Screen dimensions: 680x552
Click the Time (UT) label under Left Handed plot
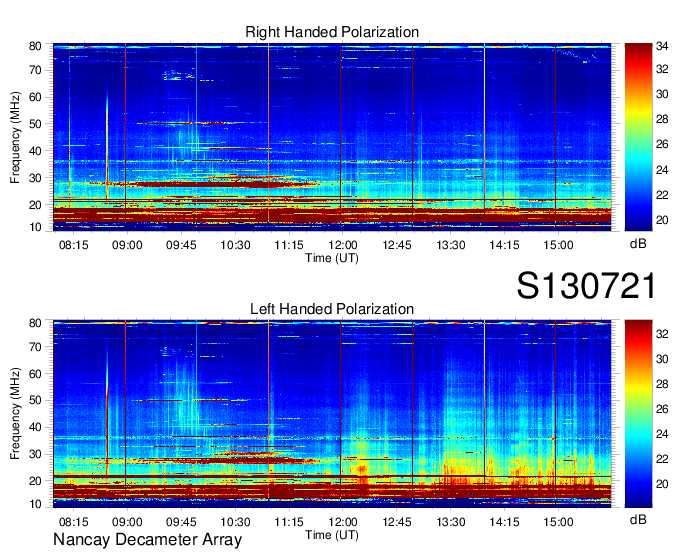pos(332,535)
